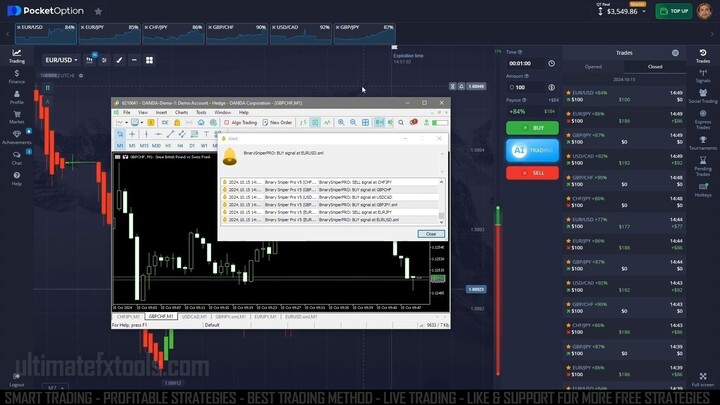This screenshot has height=405, width=720.
Task: Select M15 timeframe in MetaTrader
Action: coord(144,146)
